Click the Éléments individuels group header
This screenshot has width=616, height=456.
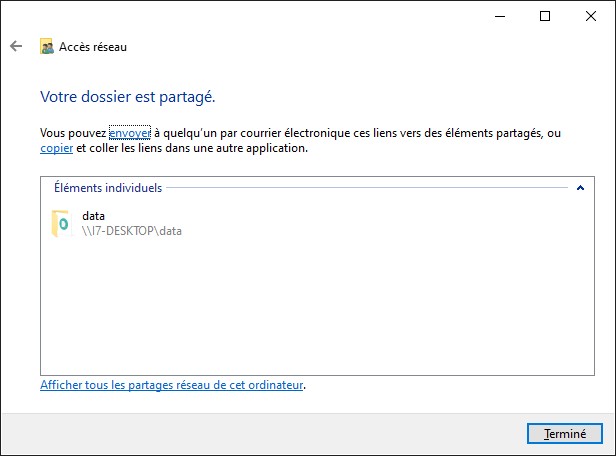107,187
